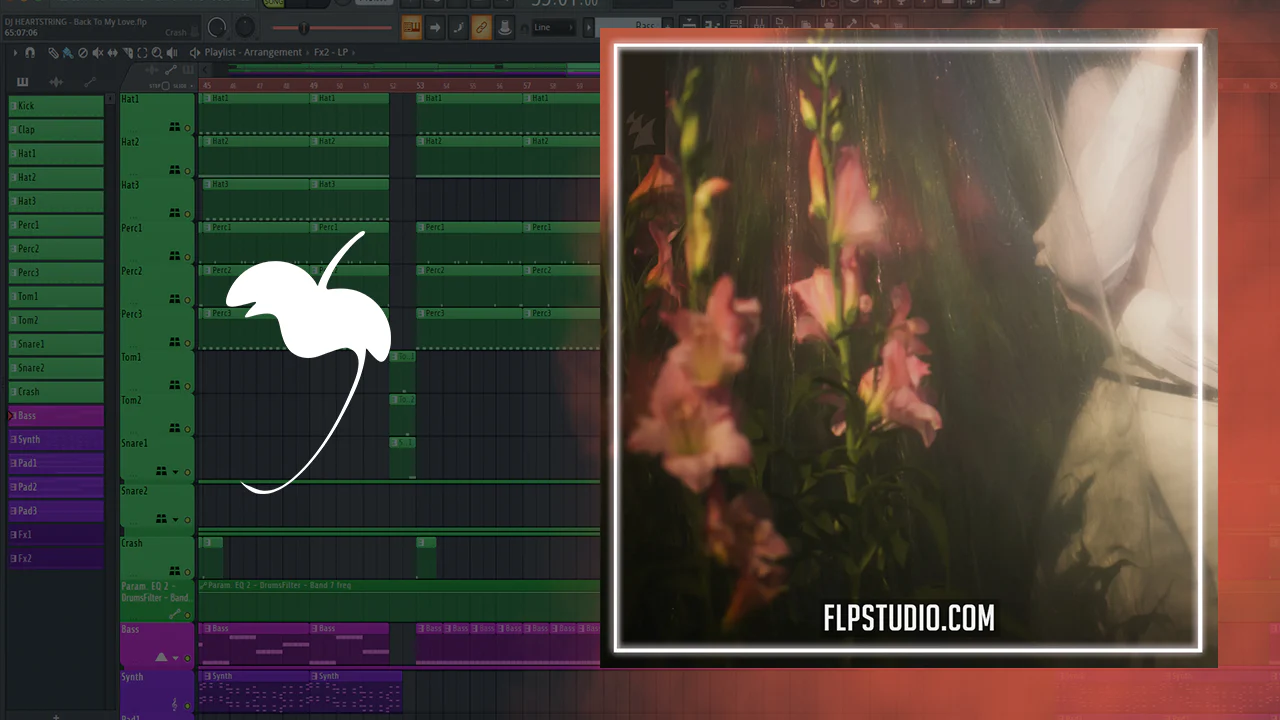Viewport: 1280px width, 720px height.
Task: Click the playlist timeline at bar 53
Action: [x=421, y=86]
